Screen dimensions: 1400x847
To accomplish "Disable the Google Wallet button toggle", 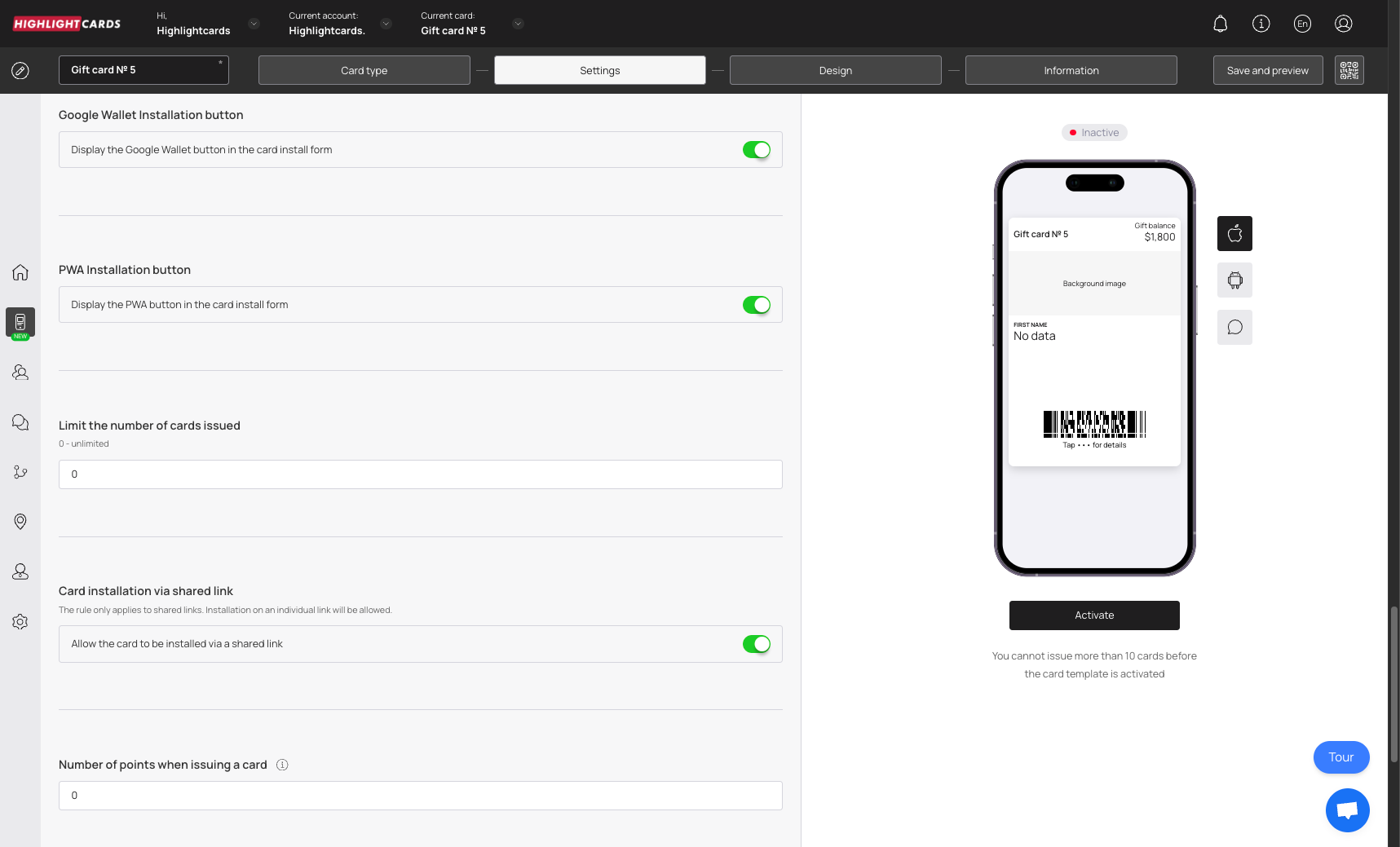I will [756, 150].
